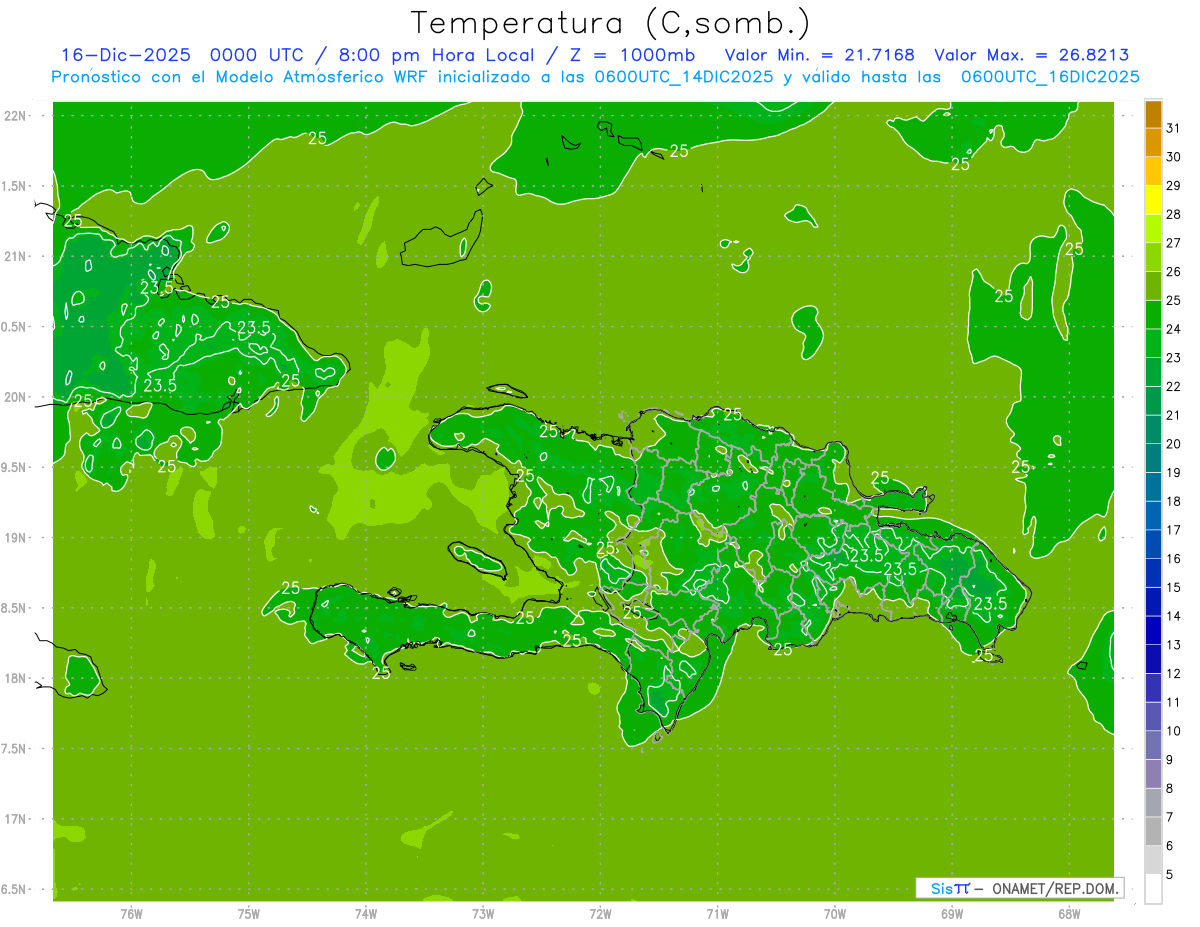The width and height of the screenshot is (1200, 927).
Task: Click the '72W' longitude axis label
Action: click(x=601, y=914)
